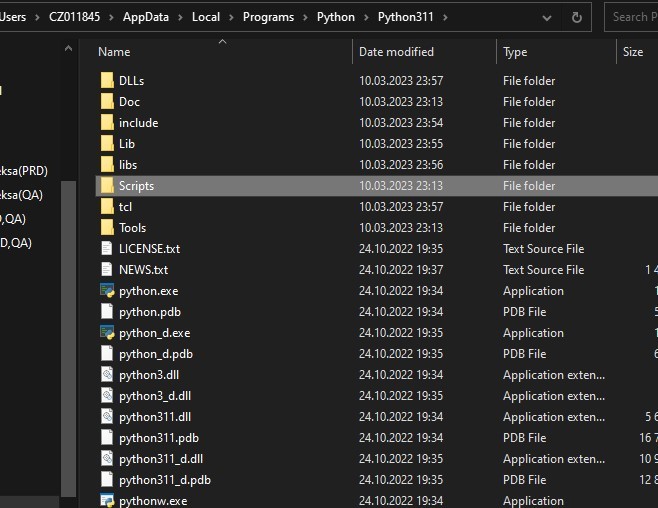Select the Tools folder icon

coord(107,227)
